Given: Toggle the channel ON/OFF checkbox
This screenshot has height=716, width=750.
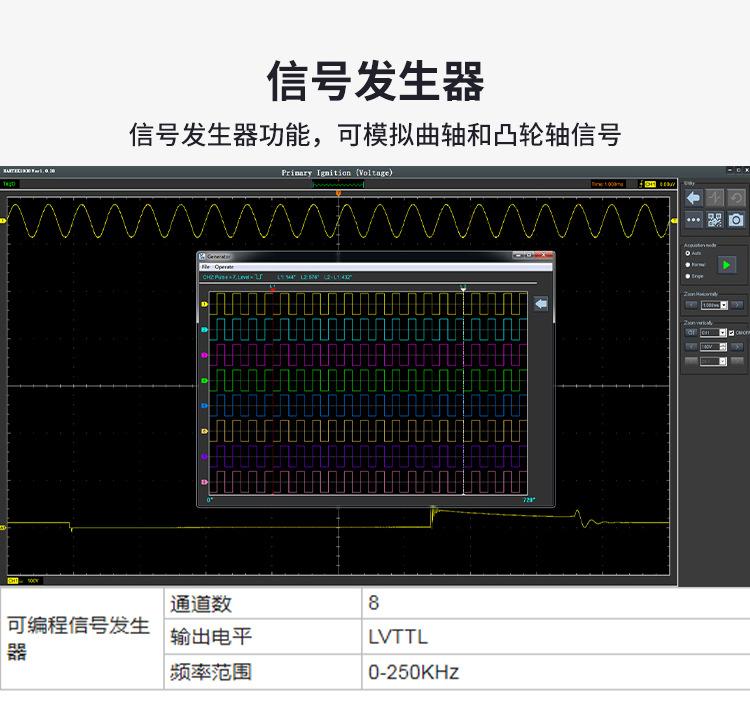Looking at the screenshot, I should (732, 333).
